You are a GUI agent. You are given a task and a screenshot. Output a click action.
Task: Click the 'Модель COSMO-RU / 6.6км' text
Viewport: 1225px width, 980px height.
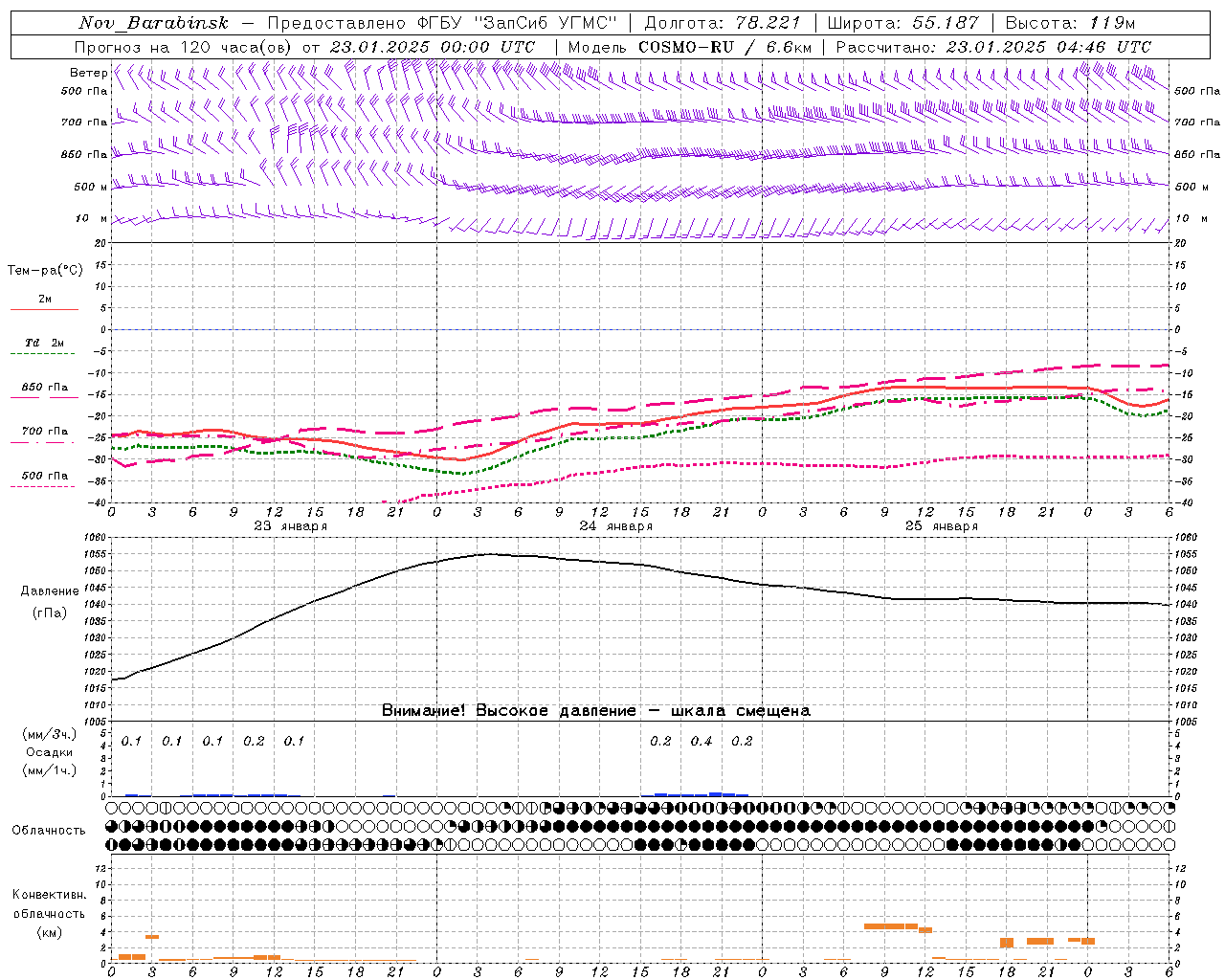[x=690, y=47]
